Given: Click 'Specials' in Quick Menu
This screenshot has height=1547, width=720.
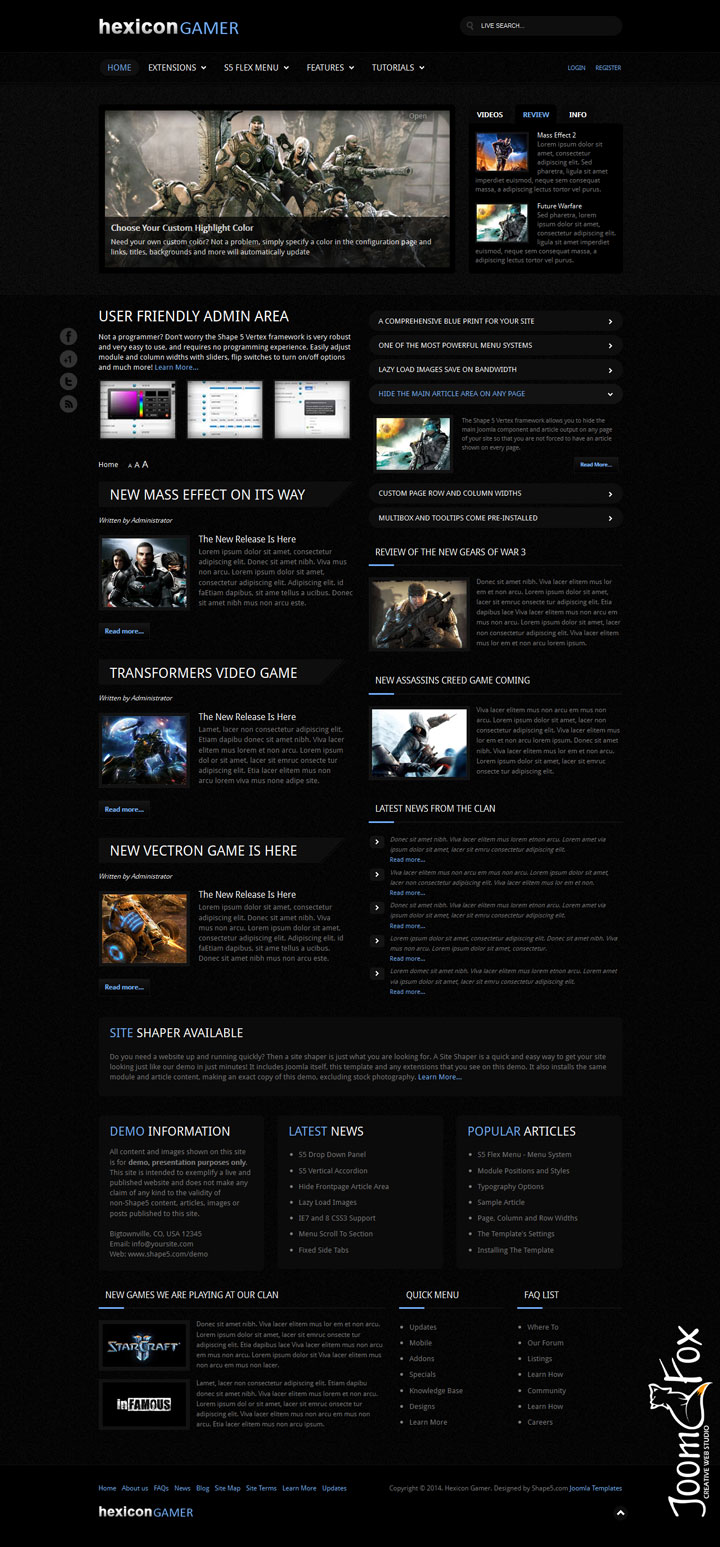Looking at the screenshot, I should (422, 1375).
